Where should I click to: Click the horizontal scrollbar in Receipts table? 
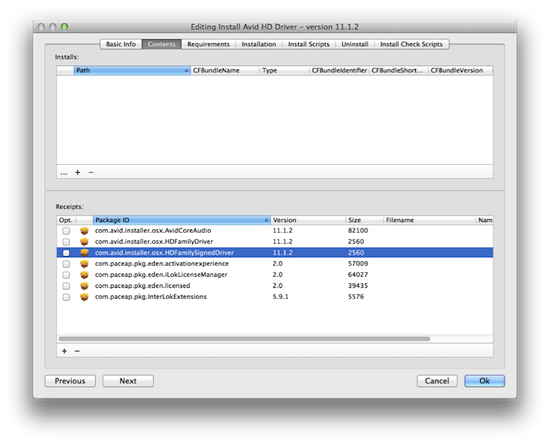(x=244, y=339)
